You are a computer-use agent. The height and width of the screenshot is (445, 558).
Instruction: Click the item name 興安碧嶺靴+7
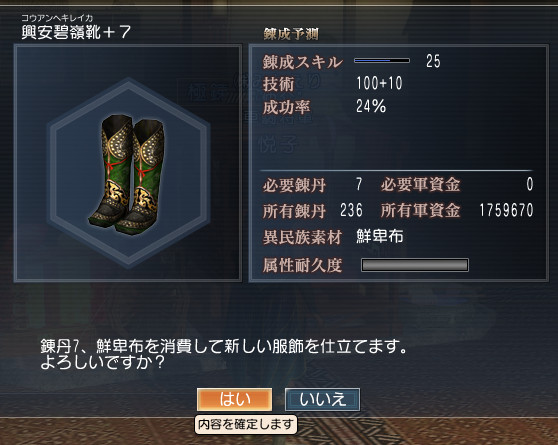point(76,32)
